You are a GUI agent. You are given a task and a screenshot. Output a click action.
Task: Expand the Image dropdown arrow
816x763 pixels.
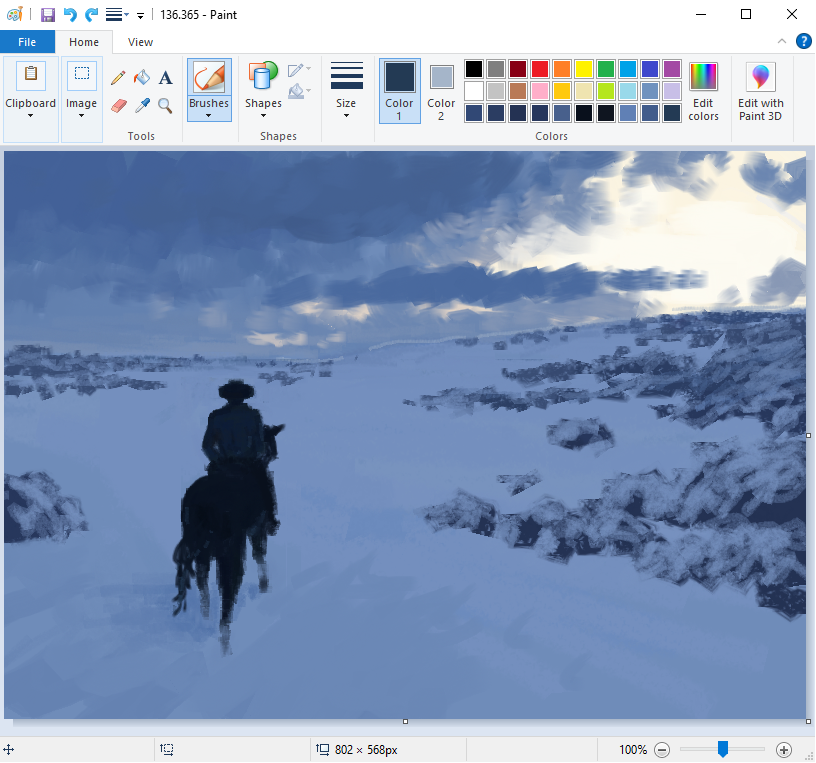[82, 116]
